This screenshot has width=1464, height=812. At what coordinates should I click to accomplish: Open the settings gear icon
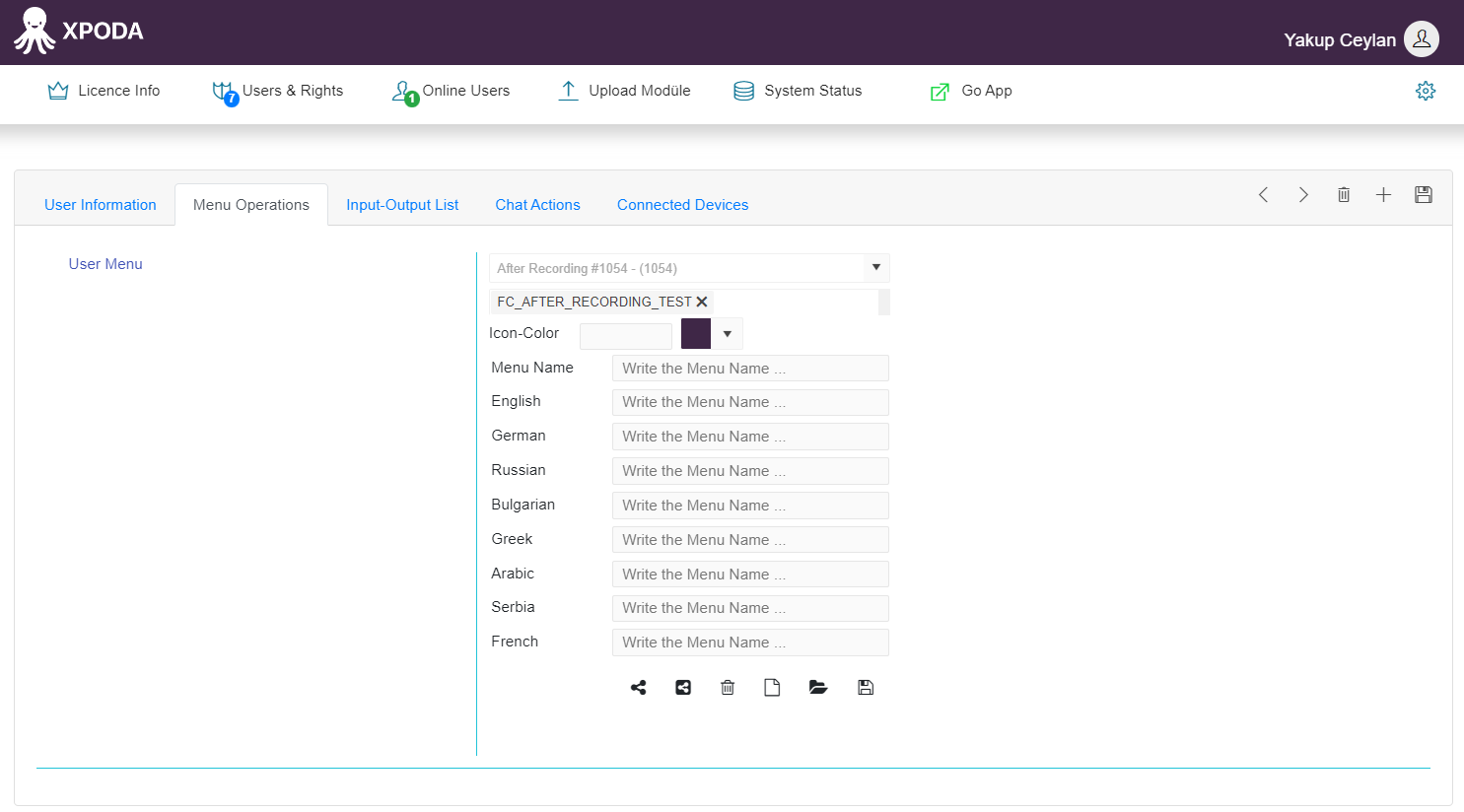[1426, 91]
